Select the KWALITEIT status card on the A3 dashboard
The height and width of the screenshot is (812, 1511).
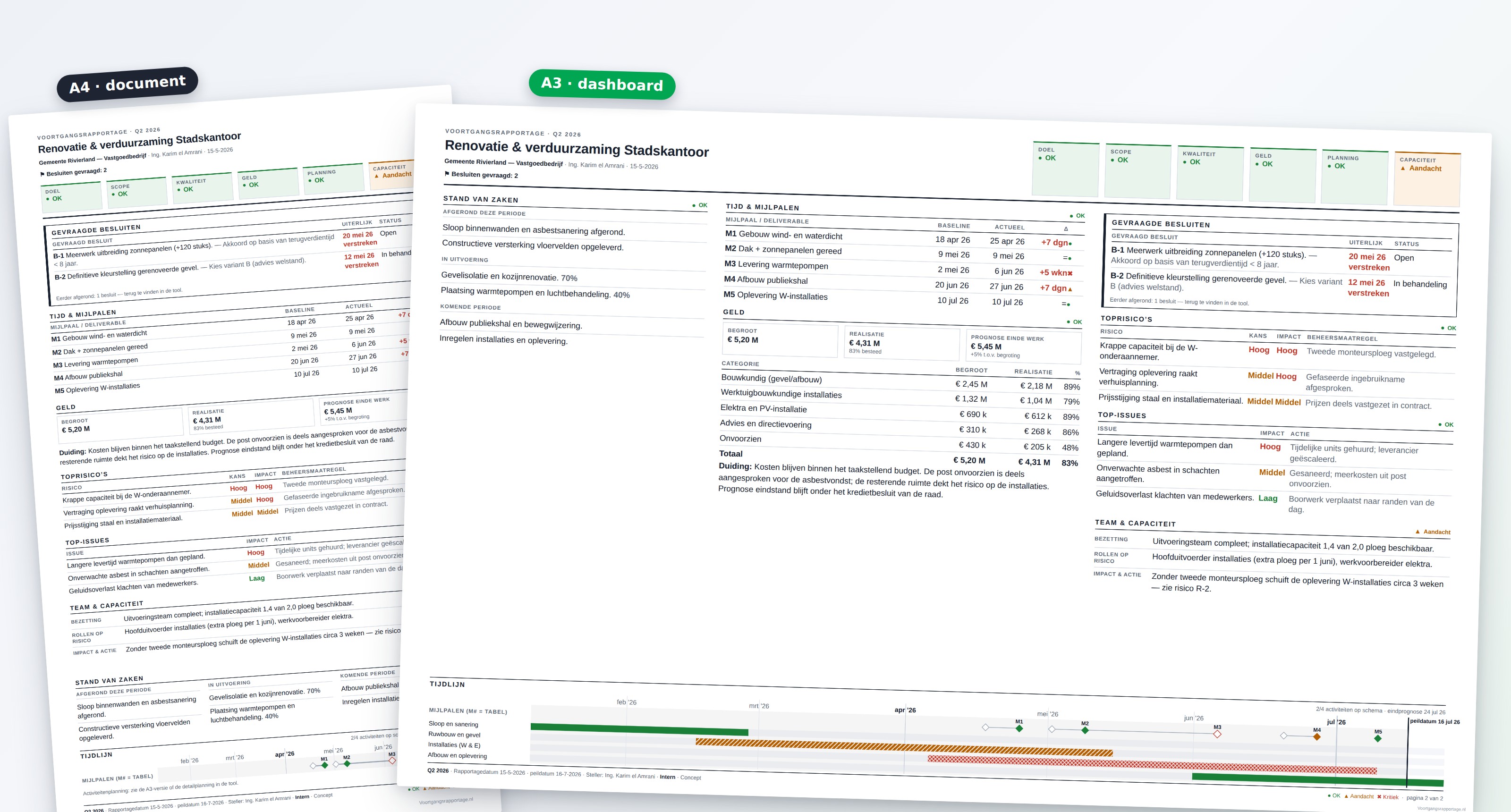pos(1209,174)
